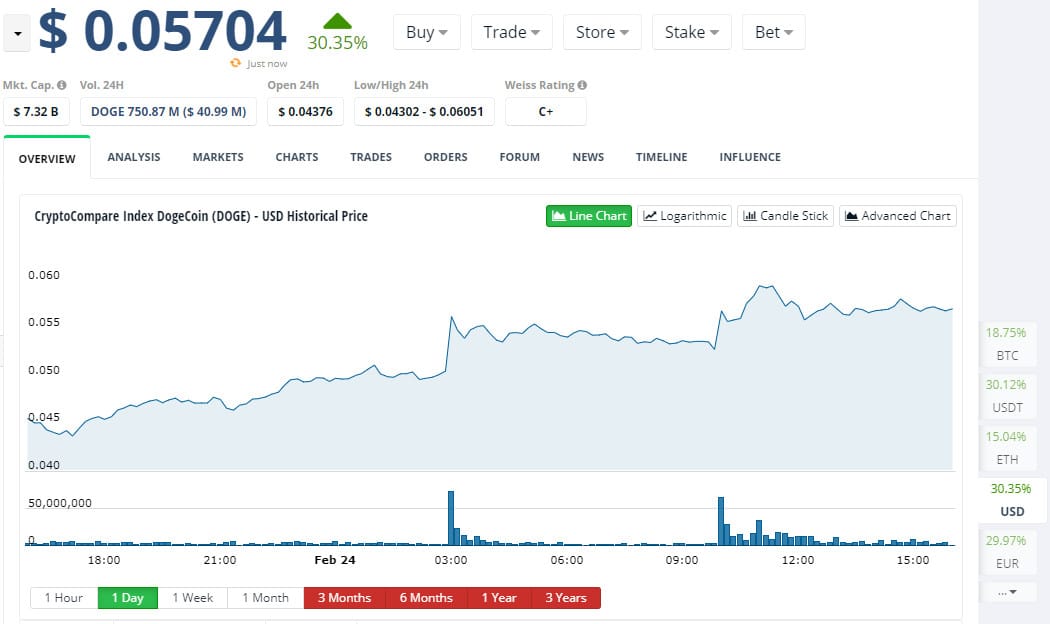Open the Influence tab
1050x624 pixels.
click(x=750, y=157)
